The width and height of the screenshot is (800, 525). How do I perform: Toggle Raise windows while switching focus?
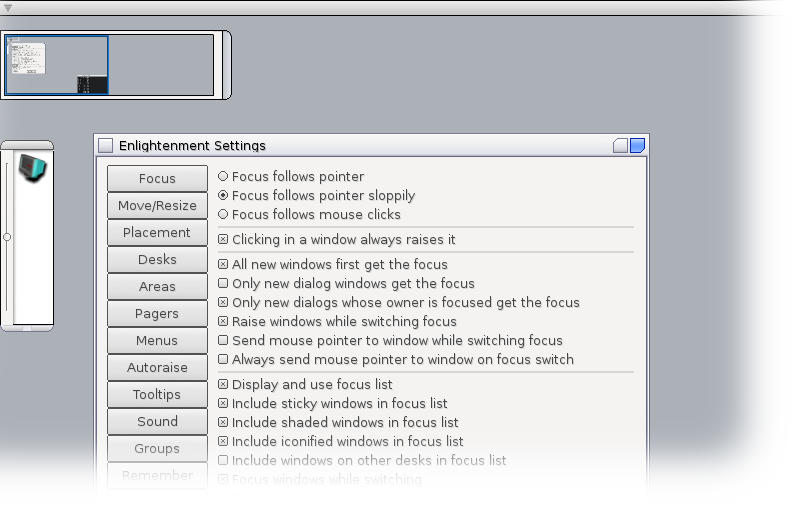click(x=337, y=321)
